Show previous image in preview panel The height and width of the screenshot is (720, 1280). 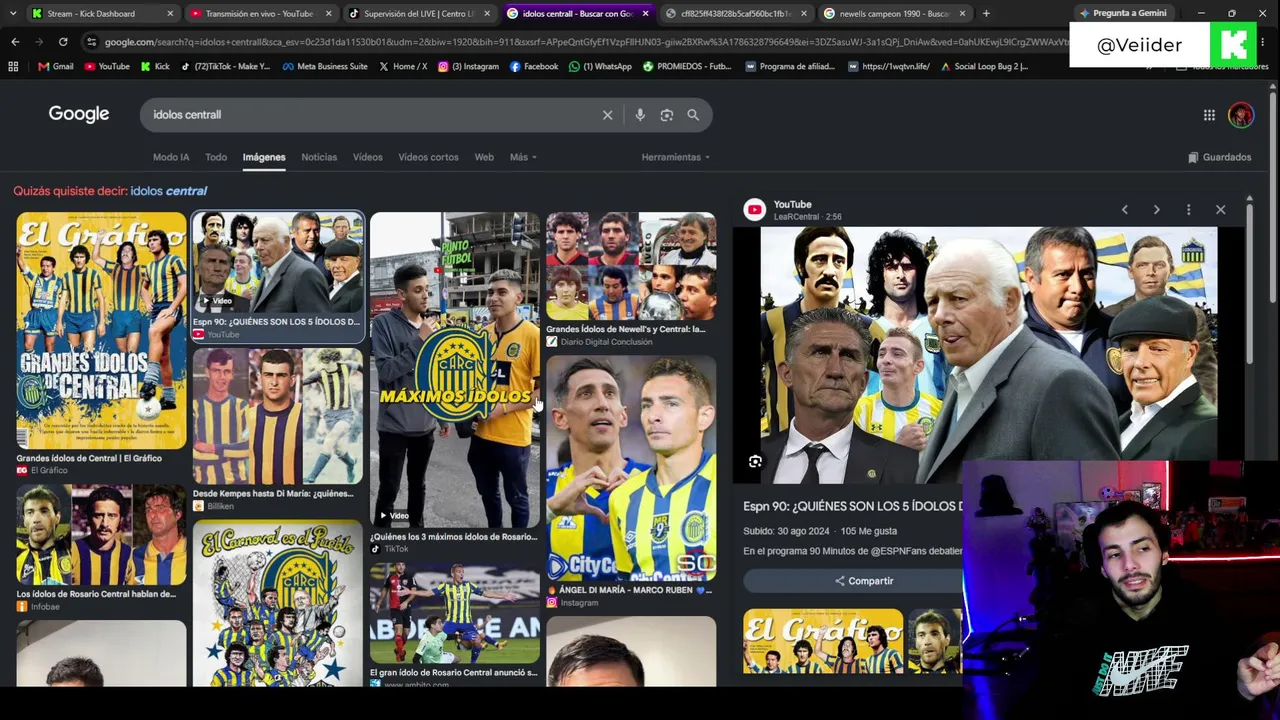click(1125, 210)
